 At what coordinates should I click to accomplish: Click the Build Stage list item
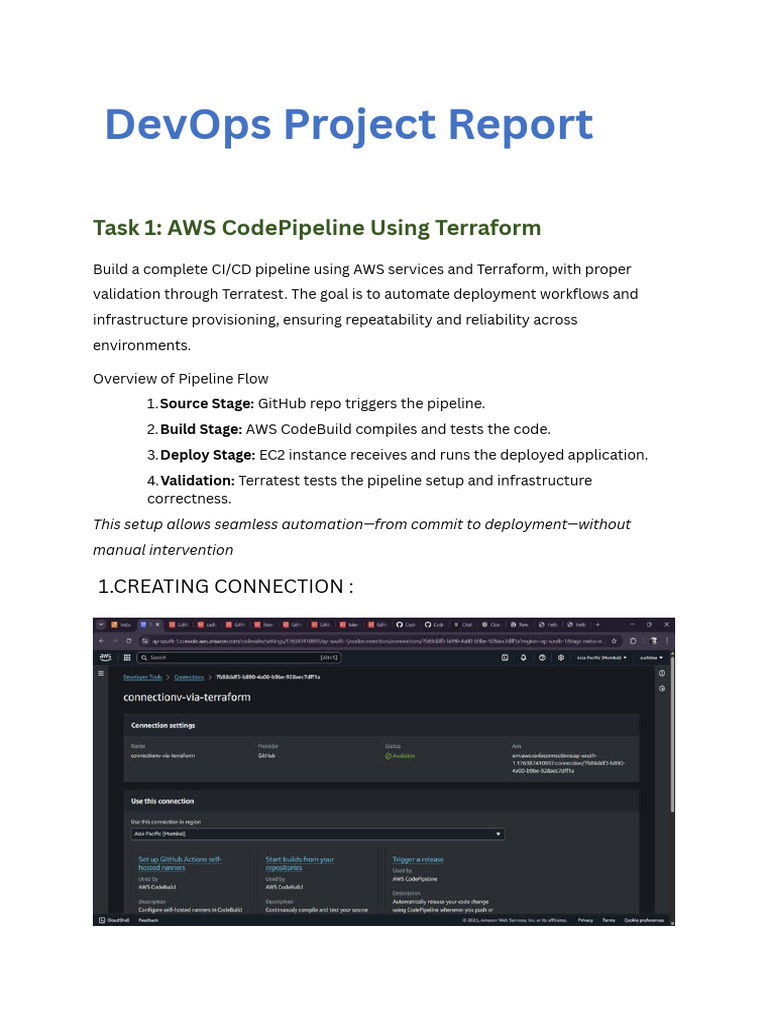[x=349, y=429]
